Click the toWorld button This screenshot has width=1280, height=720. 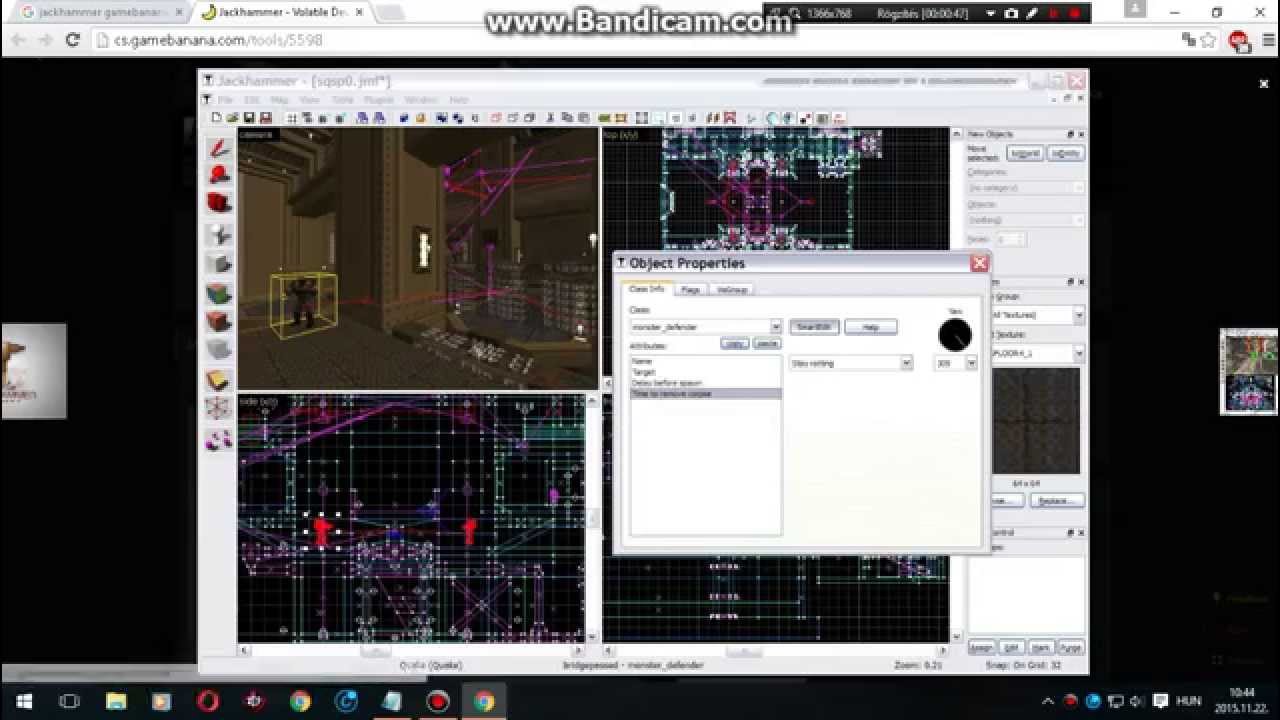pos(1025,153)
